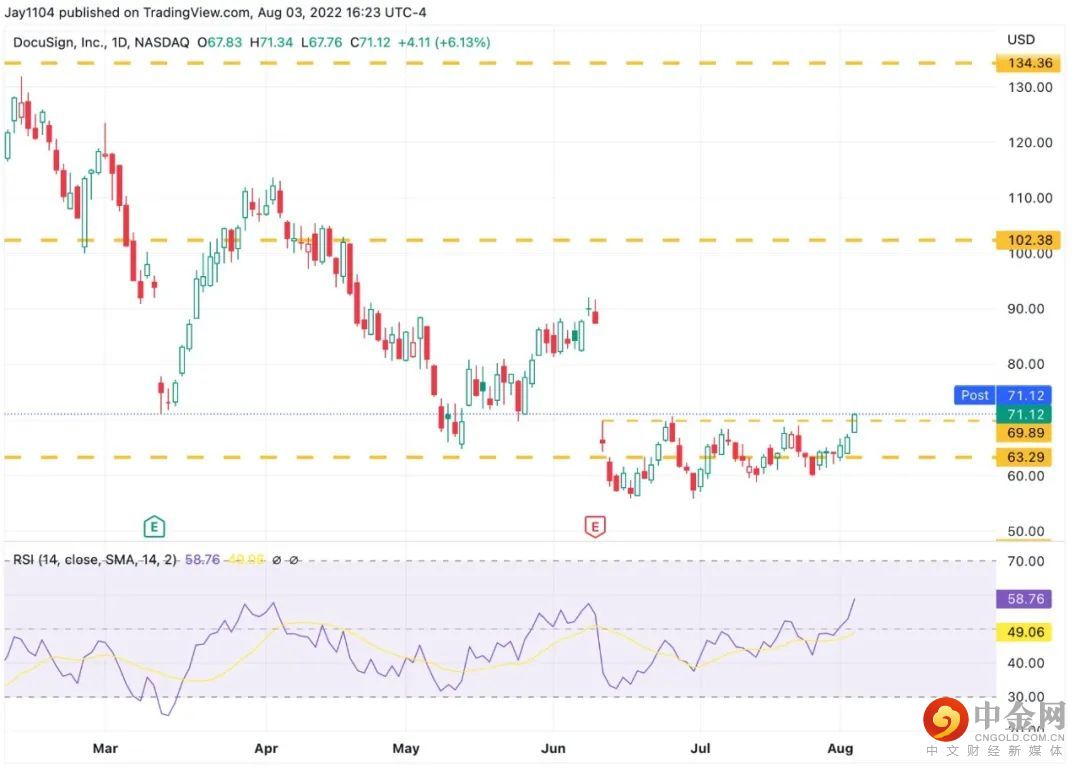Screen dimensions: 1080x769
Task: Click the 50.00 price axis tick
Action: [x=1026, y=531]
